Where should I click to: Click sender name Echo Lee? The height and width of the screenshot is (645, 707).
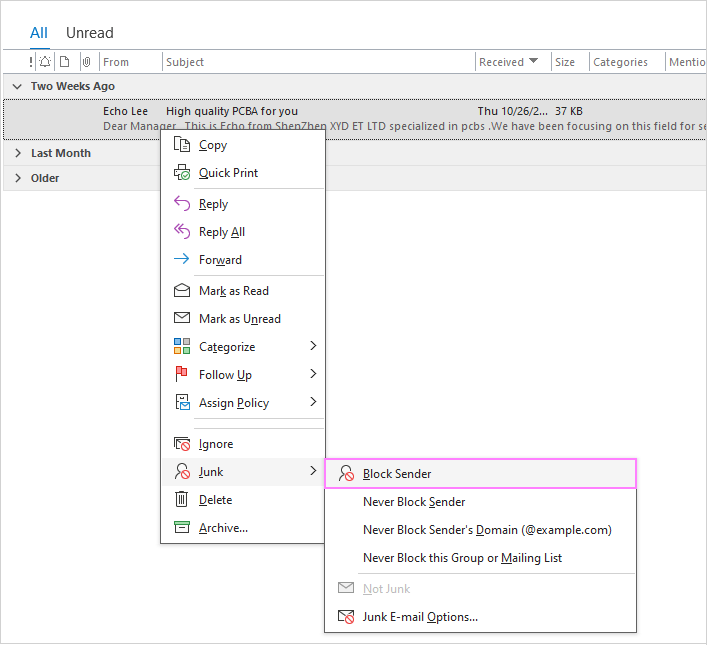pyautogui.click(x=125, y=111)
